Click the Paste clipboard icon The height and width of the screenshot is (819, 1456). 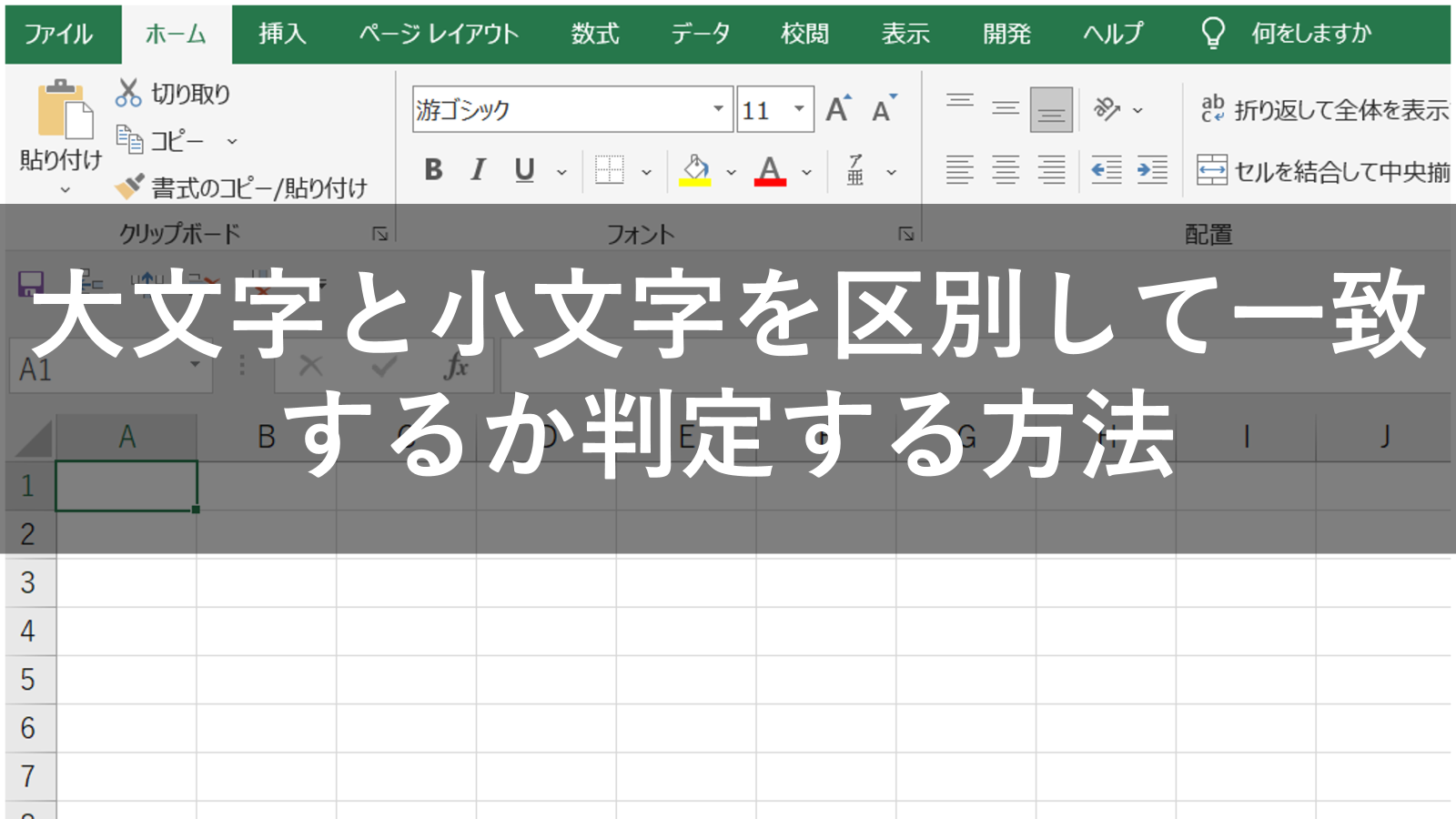click(66, 109)
